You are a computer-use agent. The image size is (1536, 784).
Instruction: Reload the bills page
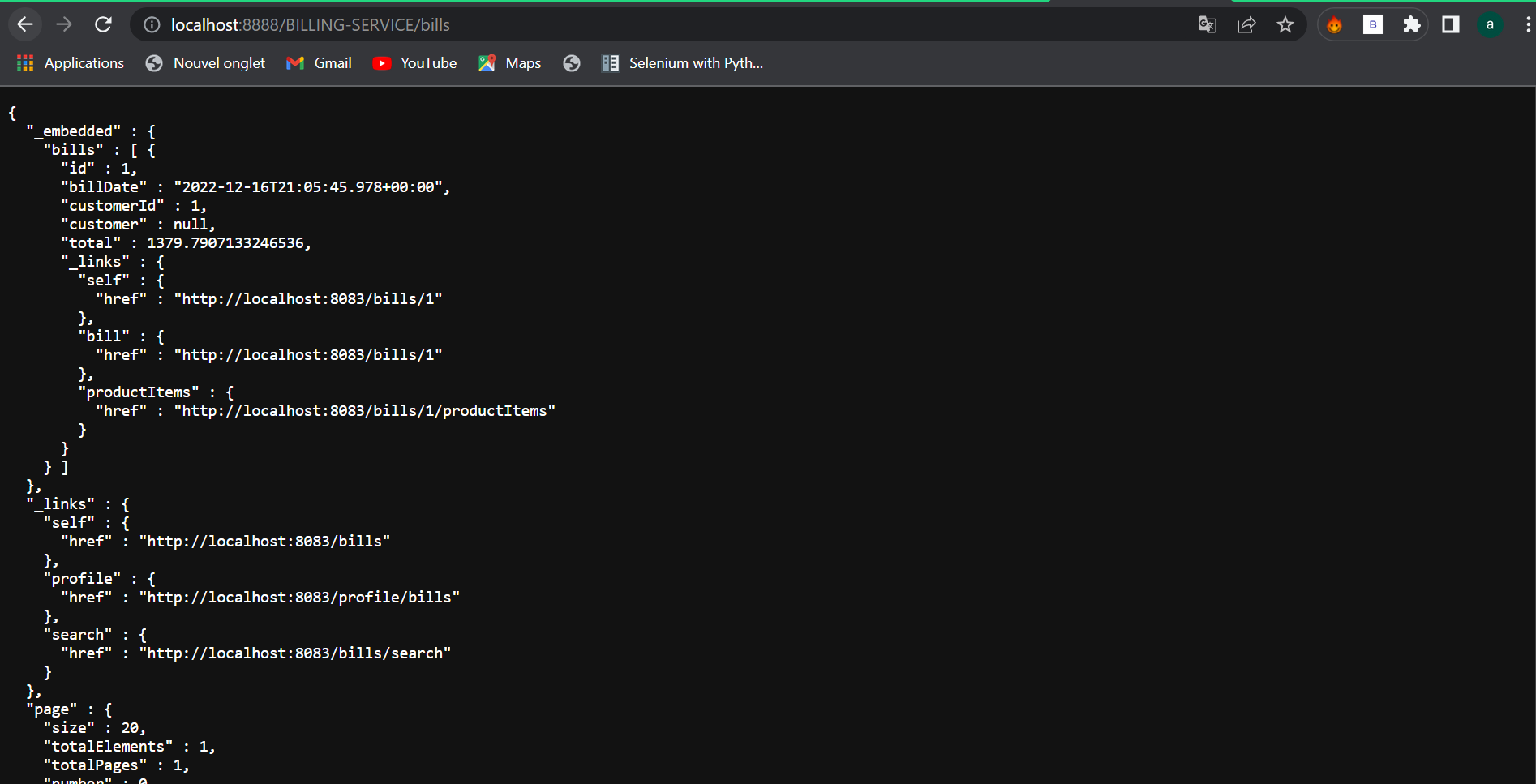coord(103,24)
